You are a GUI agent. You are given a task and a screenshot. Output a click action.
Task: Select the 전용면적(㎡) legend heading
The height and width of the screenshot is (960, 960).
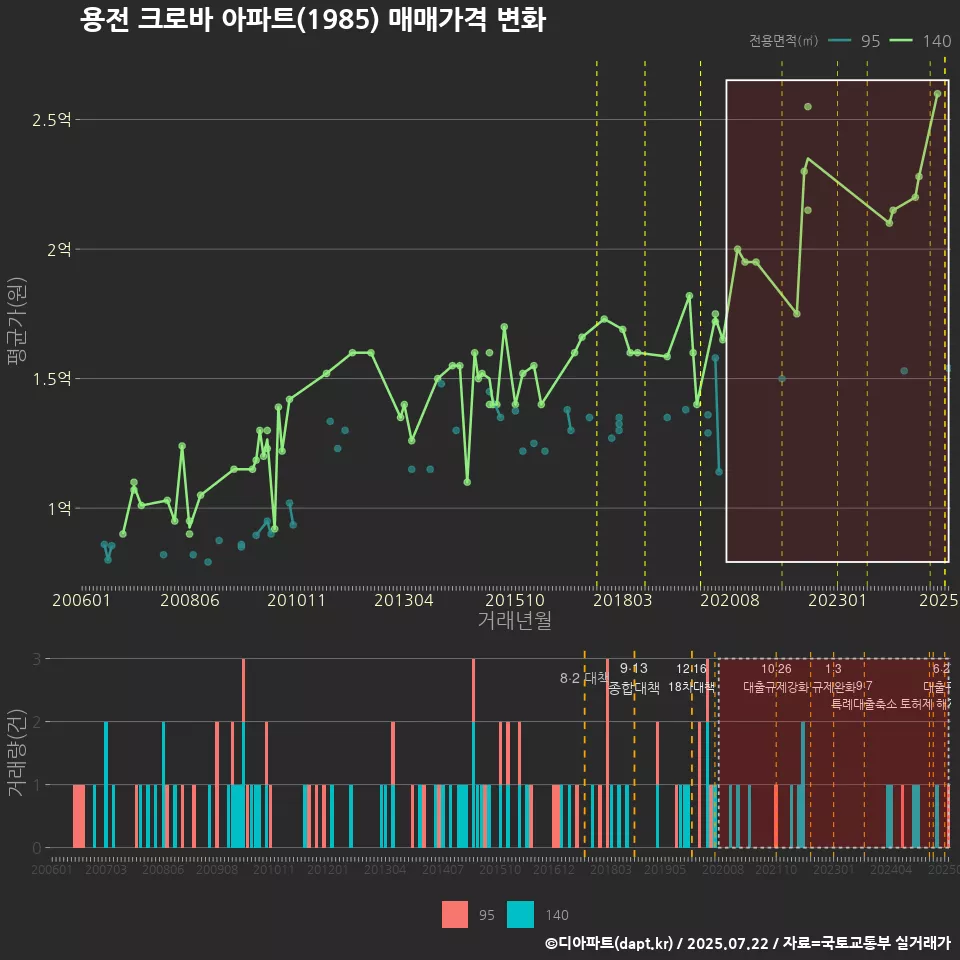pyautogui.click(x=783, y=41)
